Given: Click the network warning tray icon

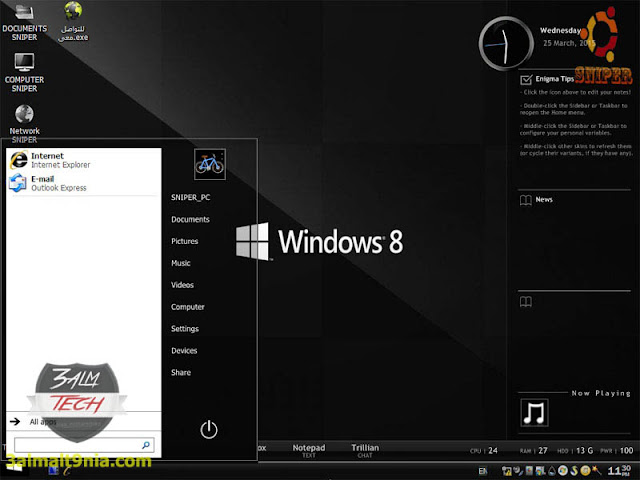Looking at the screenshot, I should coord(507,471).
